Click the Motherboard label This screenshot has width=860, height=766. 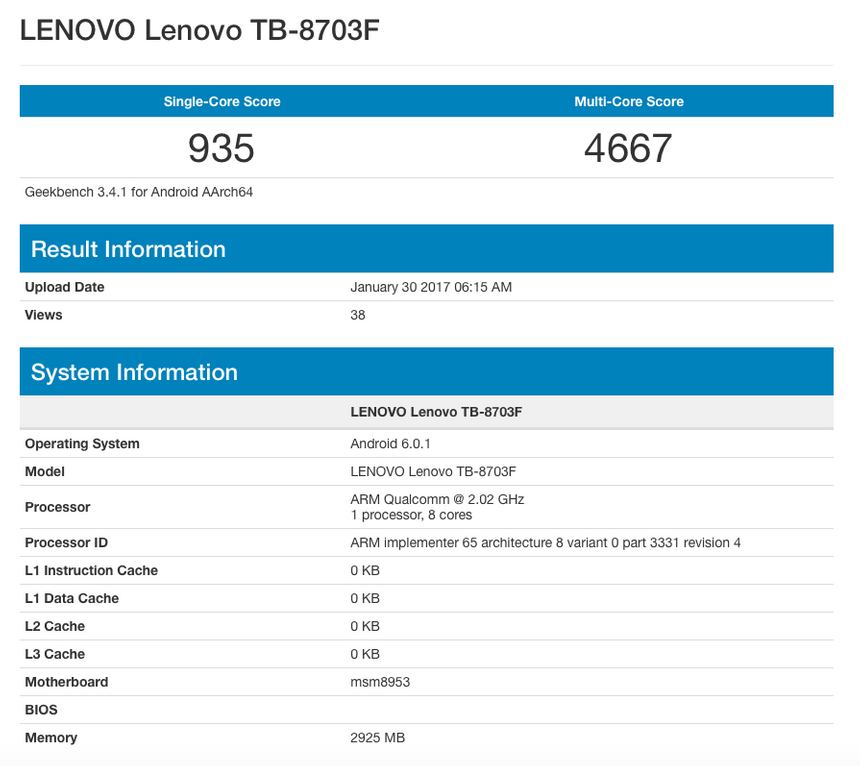tap(66, 682)
